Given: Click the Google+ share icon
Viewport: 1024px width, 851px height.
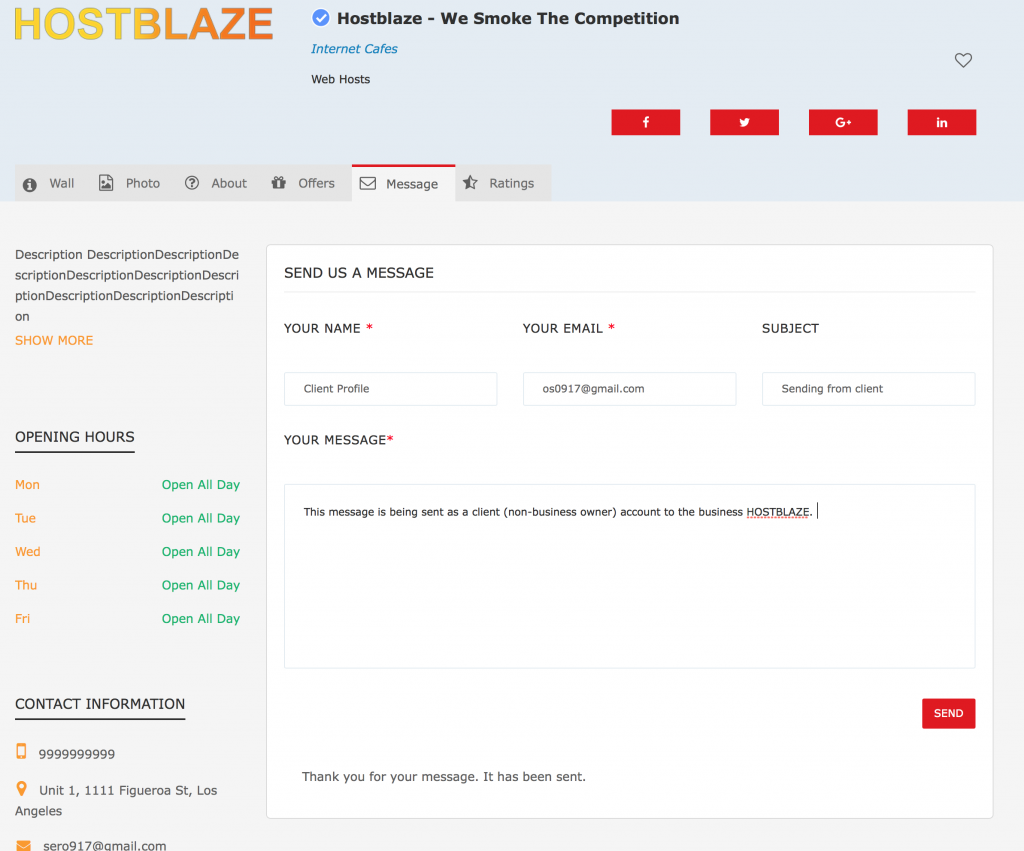Looking at the screenshot, I should (x=842, y=121).
